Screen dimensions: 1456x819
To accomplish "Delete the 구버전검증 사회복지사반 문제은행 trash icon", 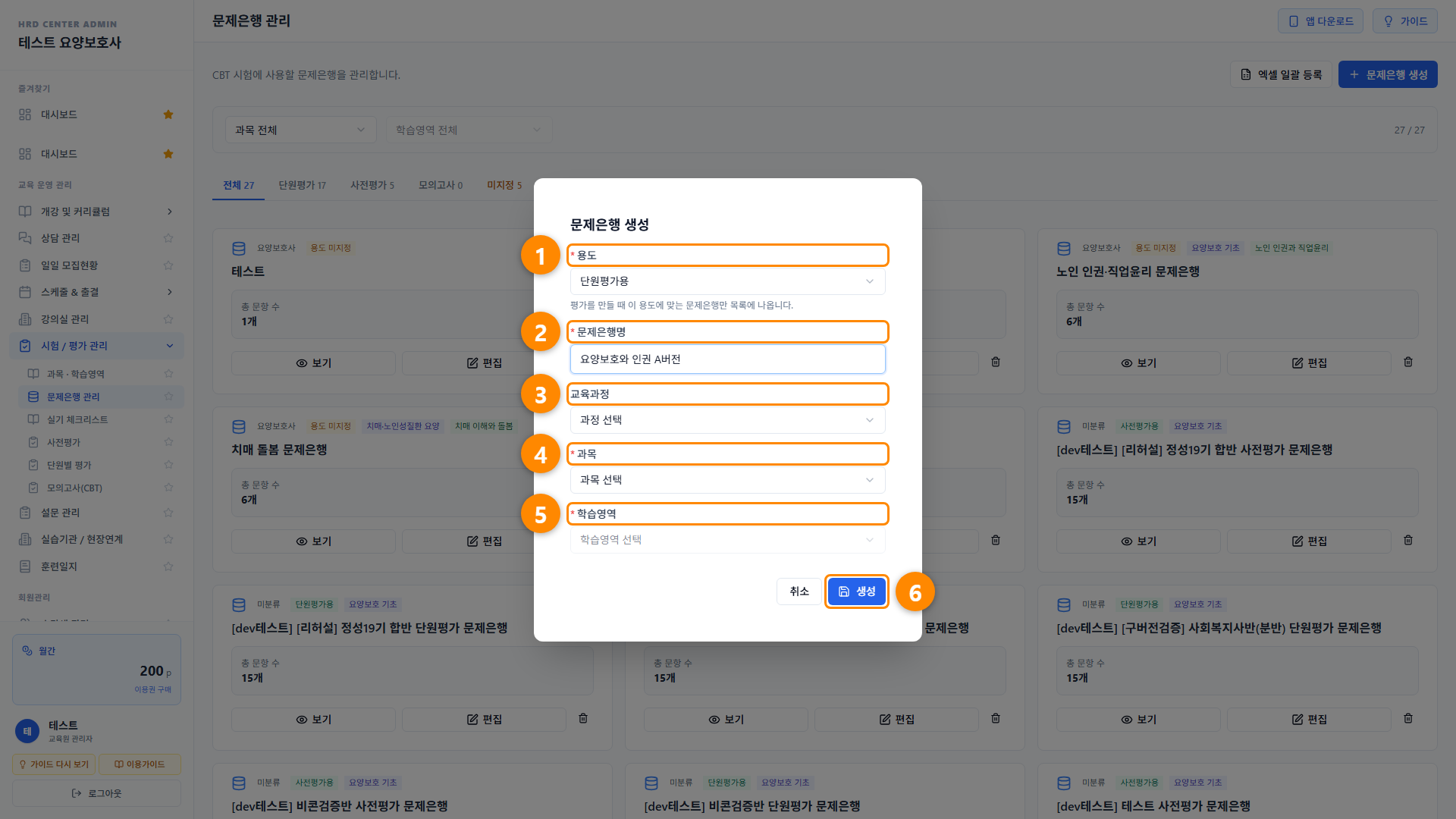I will point(1408,719).
